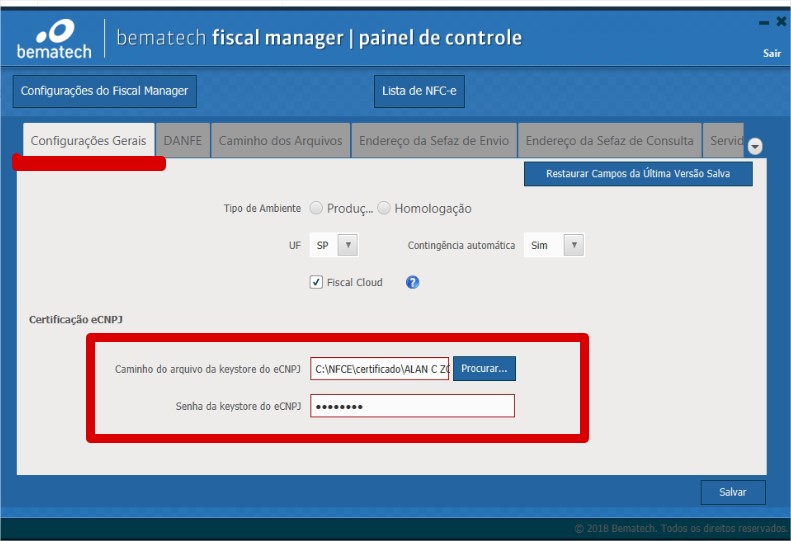Toggle the Fiscal Cloud checkbox
The width and height of the screenshot is (791, 541).
[316, 282]
